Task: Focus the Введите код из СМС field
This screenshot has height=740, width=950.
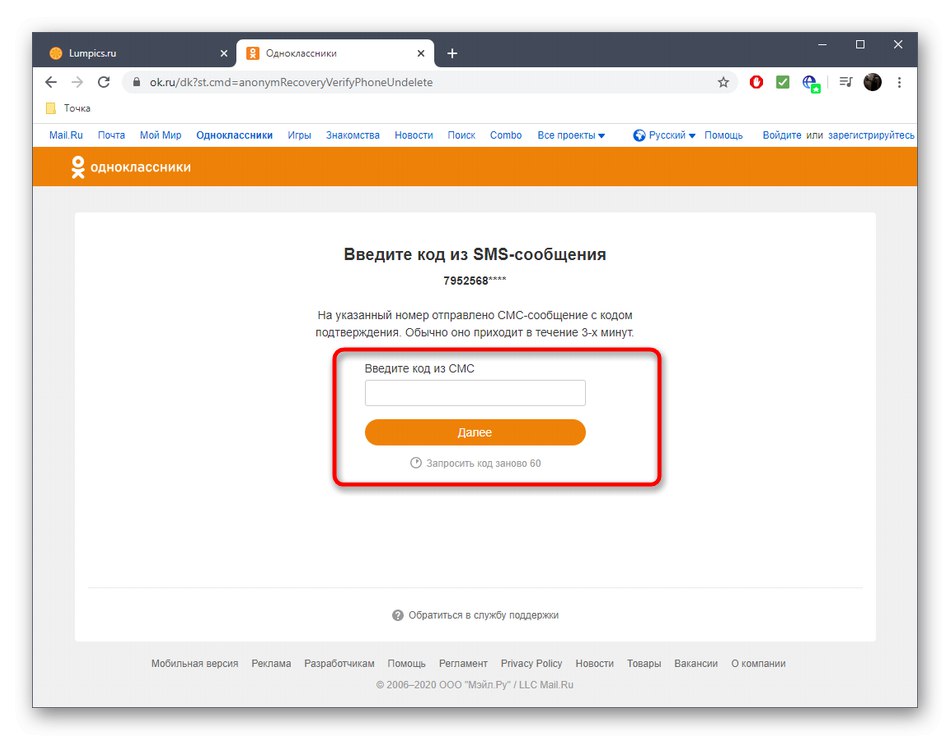Action: pos(475,393)
